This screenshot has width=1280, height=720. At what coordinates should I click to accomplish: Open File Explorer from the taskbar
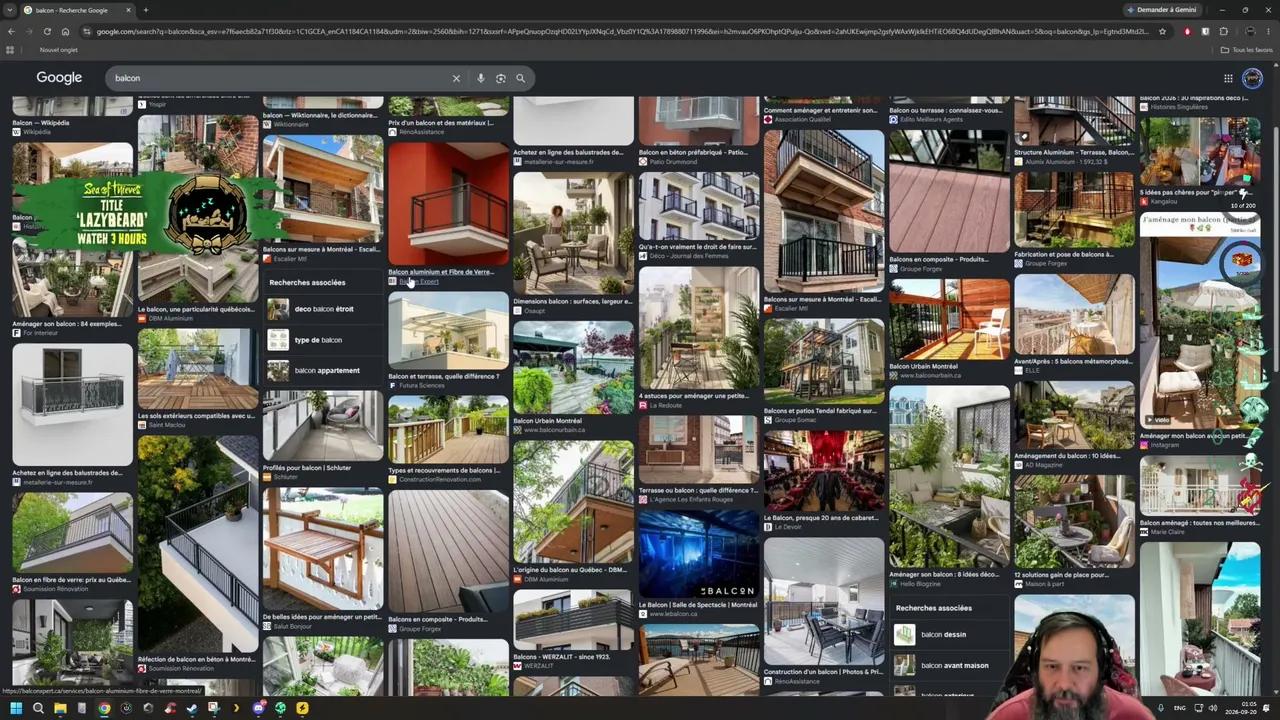click(60, 708)
